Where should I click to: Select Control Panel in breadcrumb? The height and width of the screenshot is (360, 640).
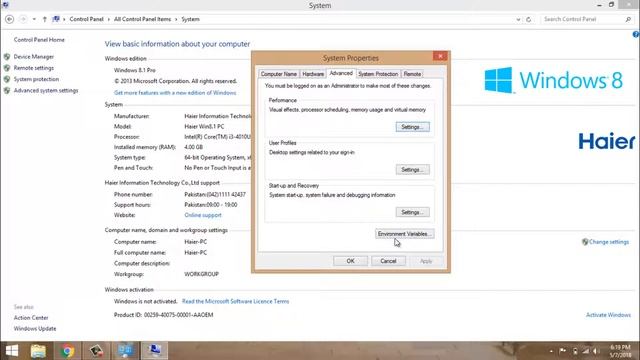click(87, 19)
